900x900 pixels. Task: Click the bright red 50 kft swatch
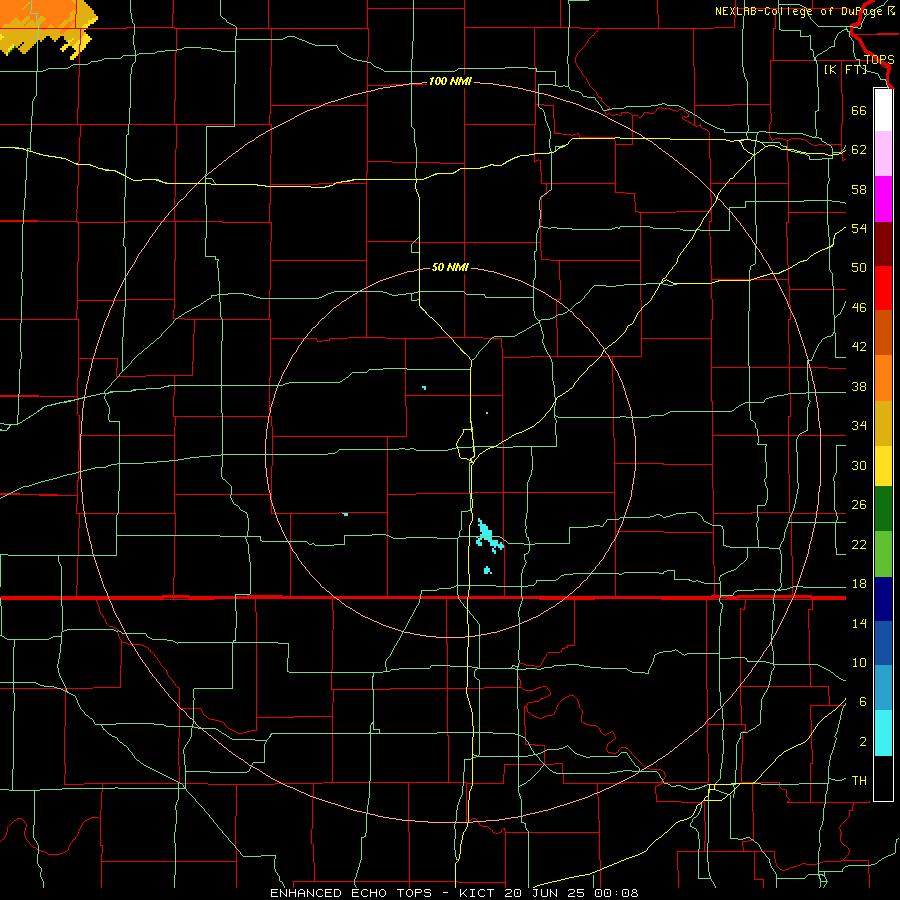[883, 288]
